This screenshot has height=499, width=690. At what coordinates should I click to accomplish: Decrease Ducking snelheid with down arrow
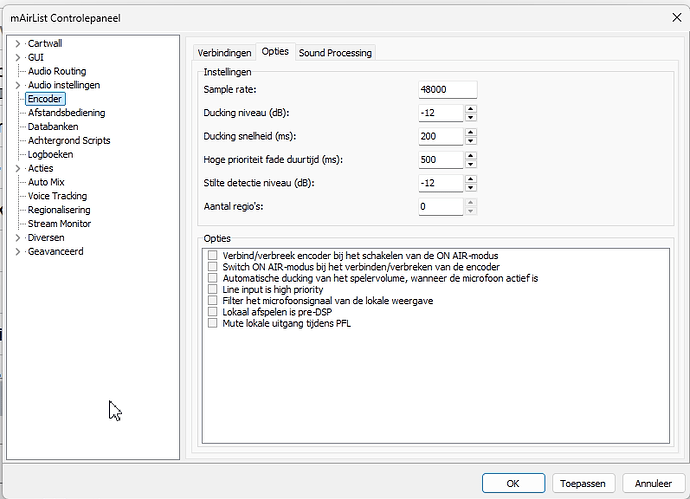pyautogui.click(x=470, y=140)
